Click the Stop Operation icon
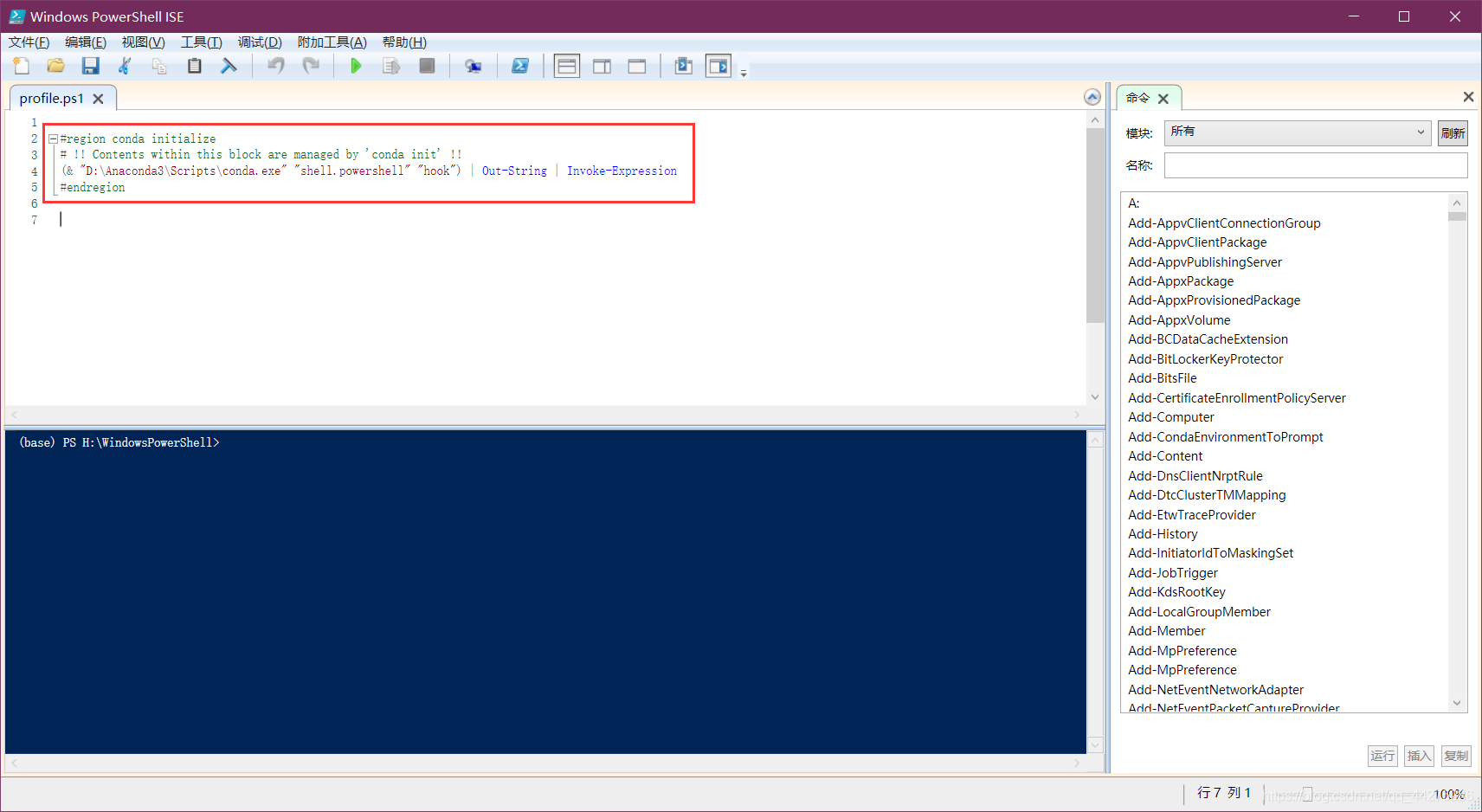Image resolution: width=1482 pixels, height=812 pixels. pyautogui.click(x=426, y=65)
